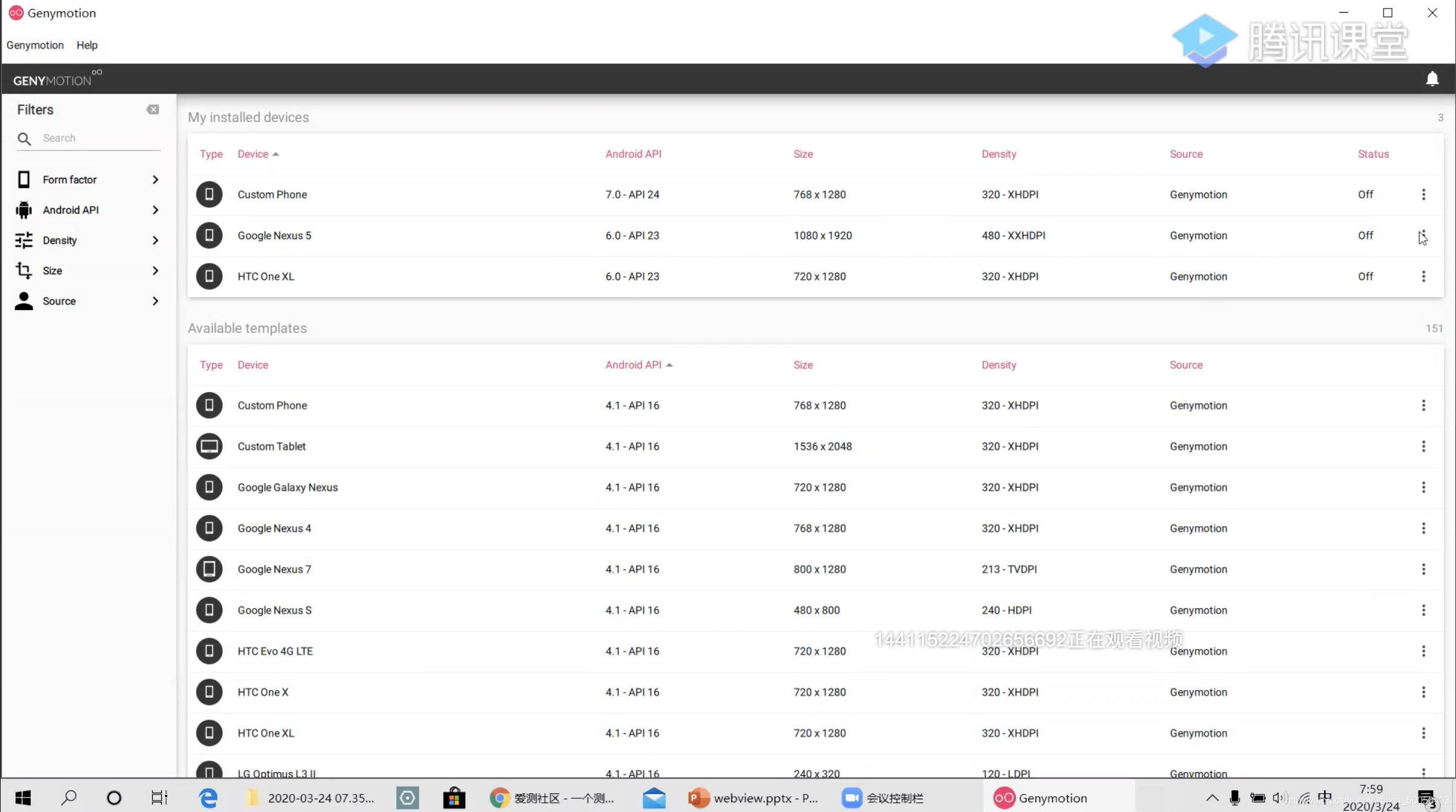Sort templates by Android API column header

[633, 365]
